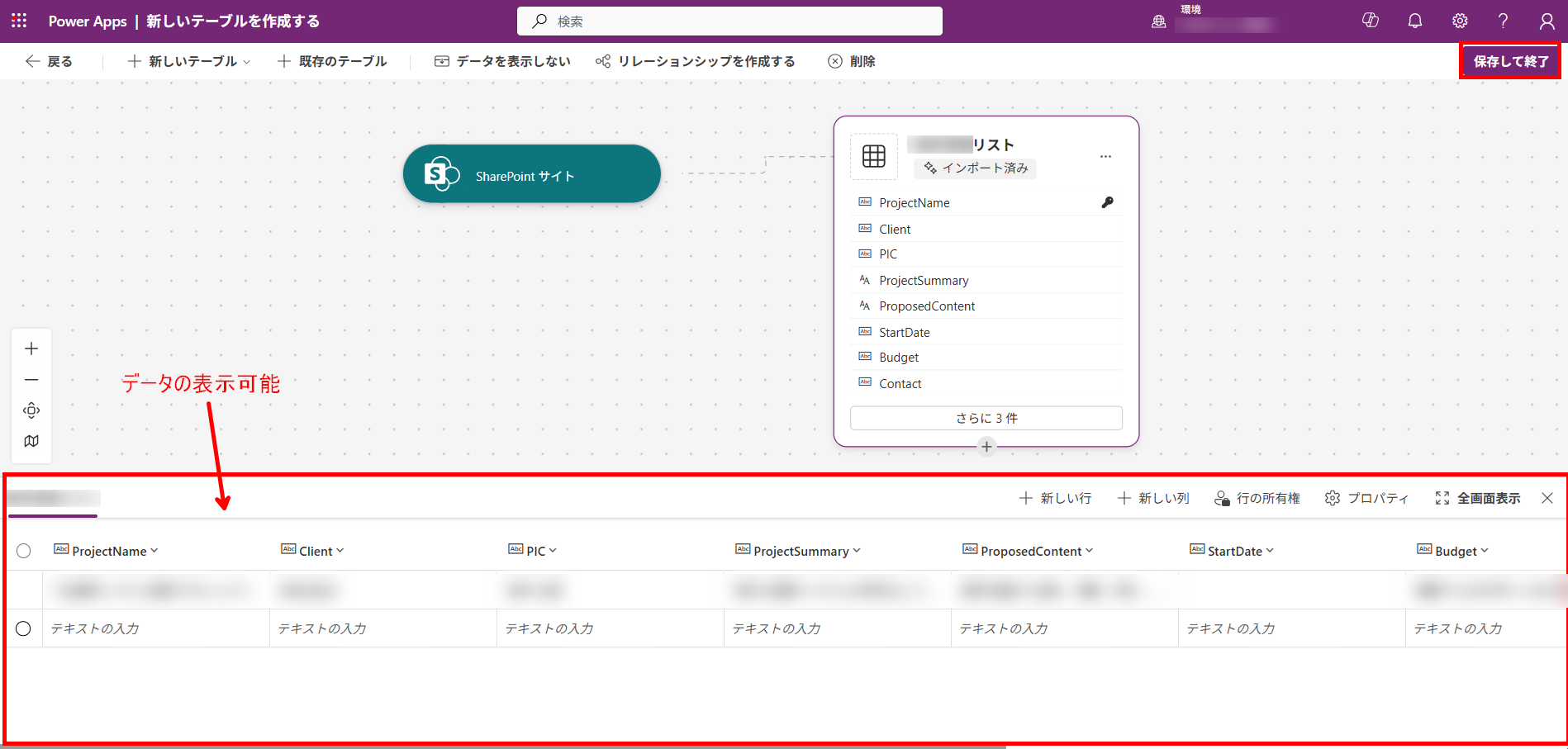Viewport: 1568px width, 749px height.
Task: Click 新しい行 in data pane
Action: 1056,498
